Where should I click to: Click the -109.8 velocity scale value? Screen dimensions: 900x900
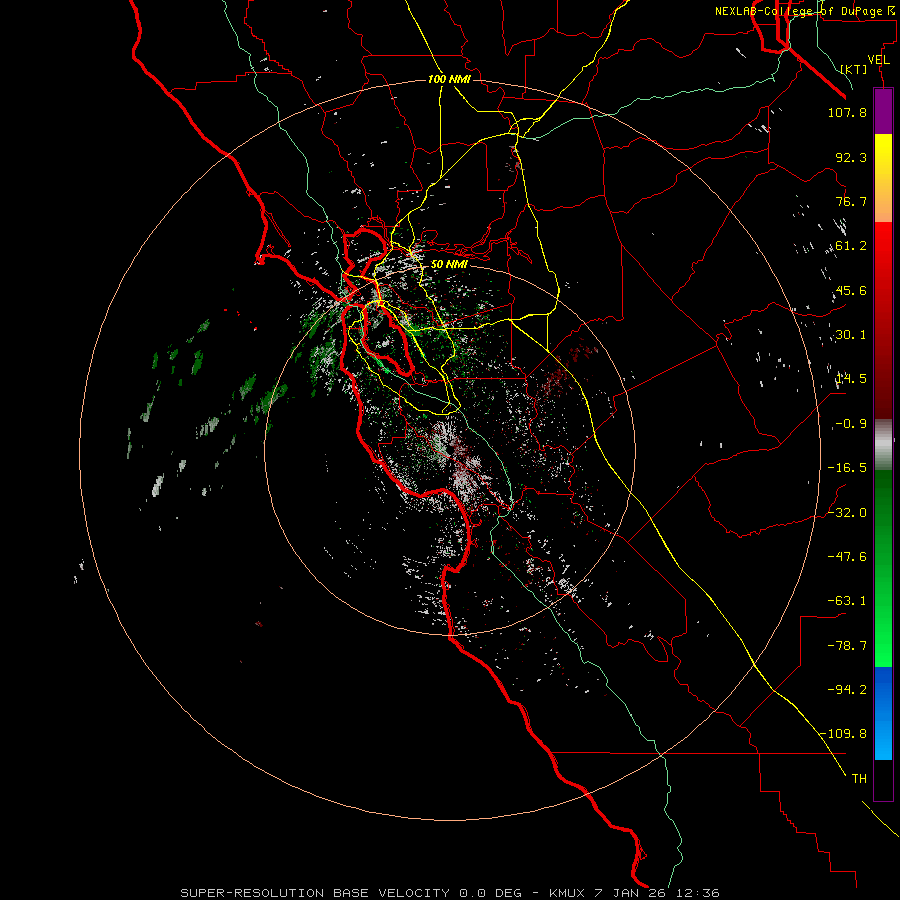pyautogui.click(x=844, y=734)
